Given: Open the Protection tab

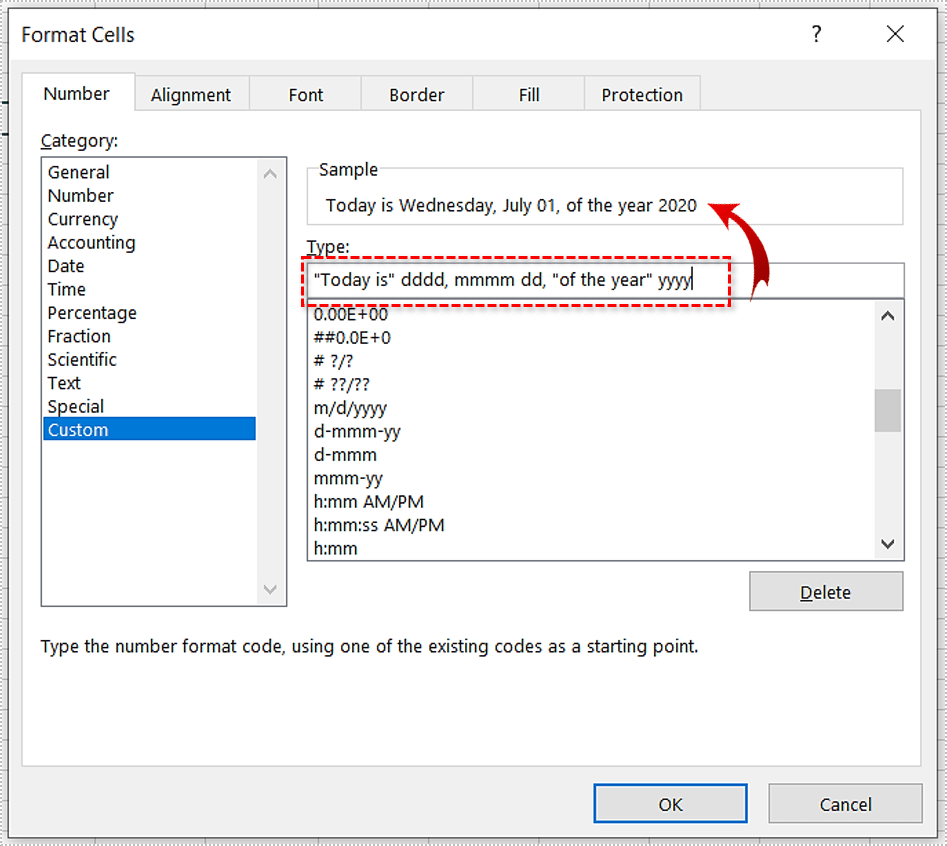Looking at the screenshot, I should 641,95.
